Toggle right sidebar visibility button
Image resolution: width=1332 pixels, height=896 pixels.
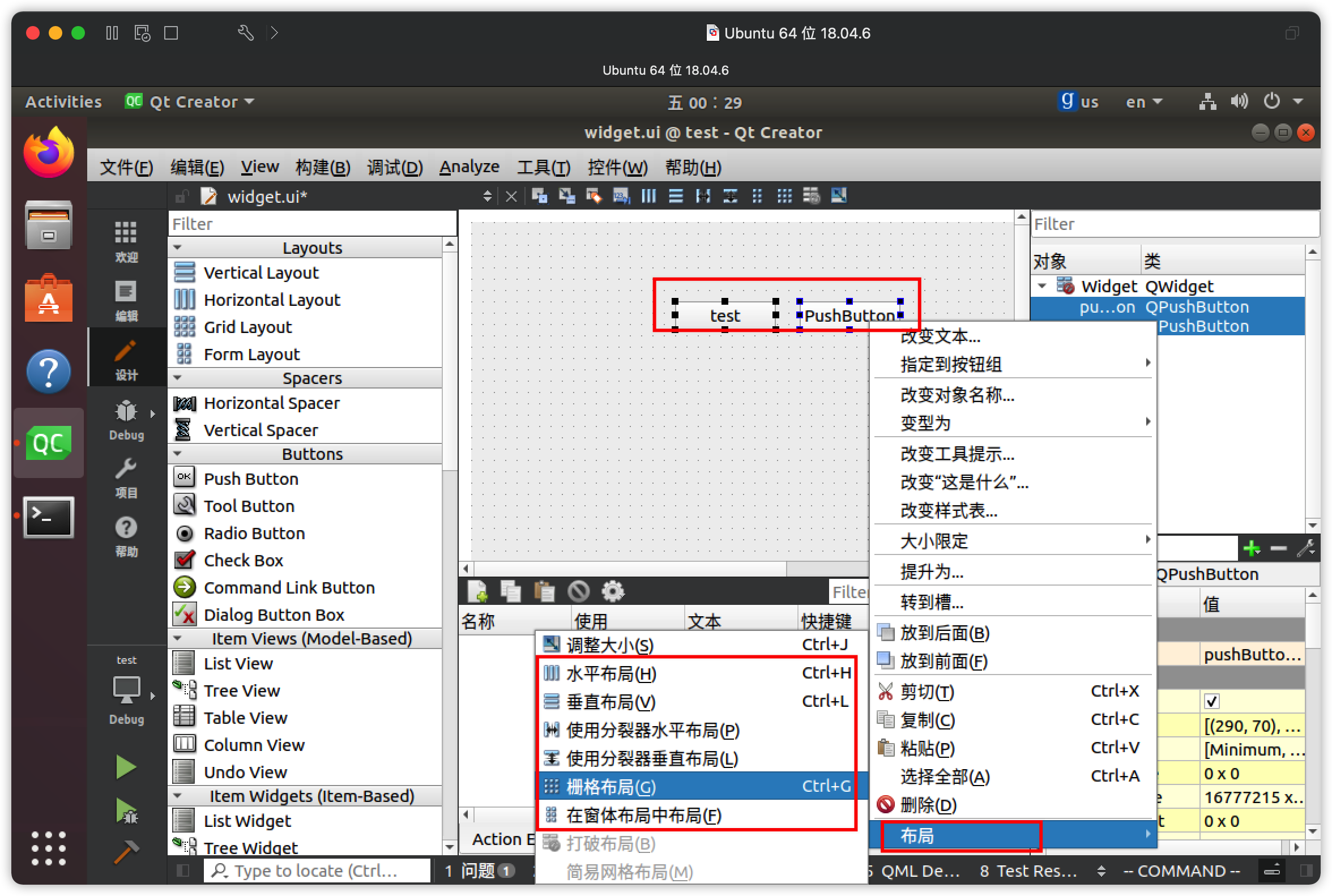point(1306,871)
